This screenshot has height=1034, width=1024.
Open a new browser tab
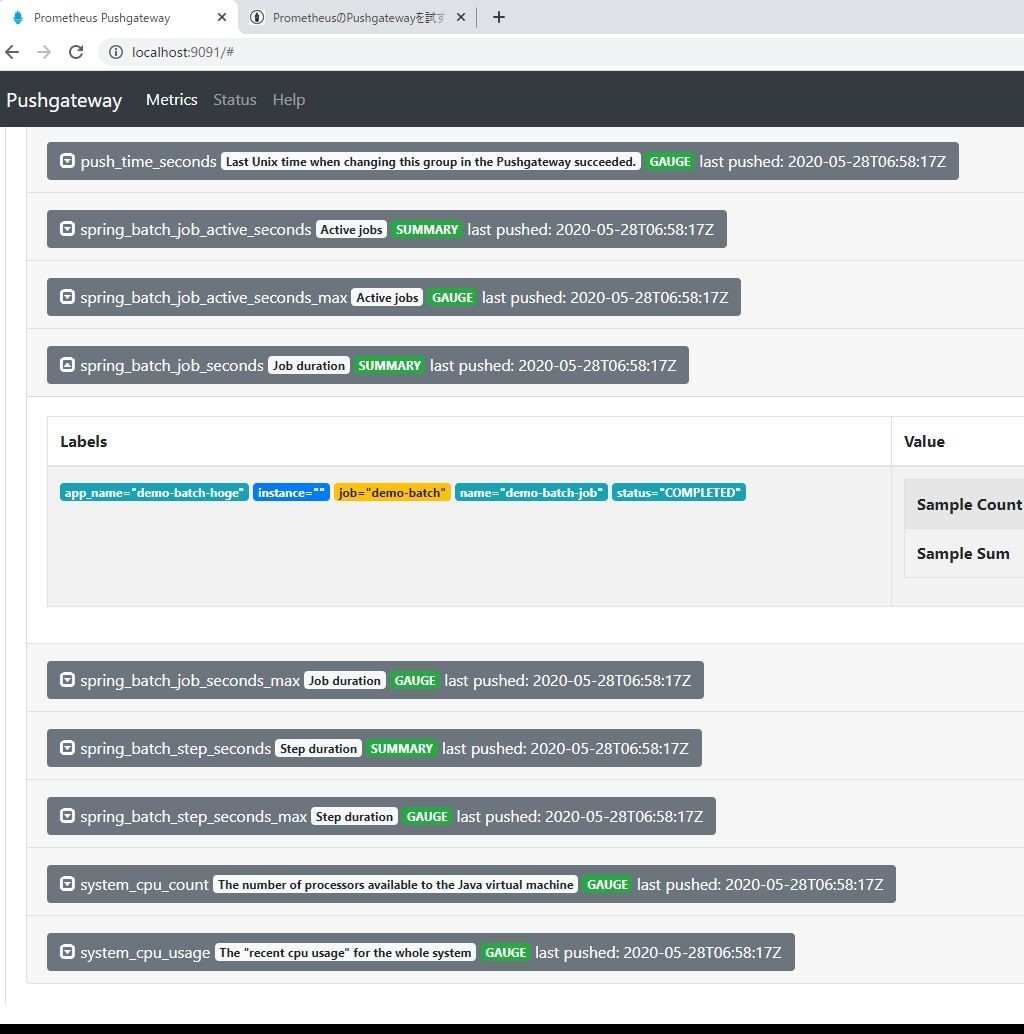click(x=499, y=17)
